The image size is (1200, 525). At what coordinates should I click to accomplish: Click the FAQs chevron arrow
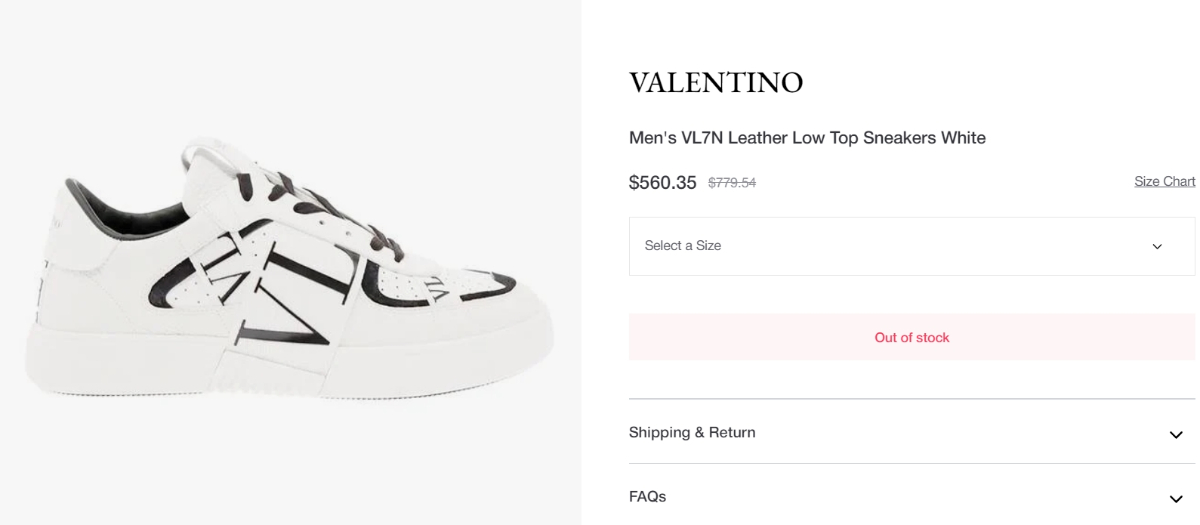(1176, 498)
